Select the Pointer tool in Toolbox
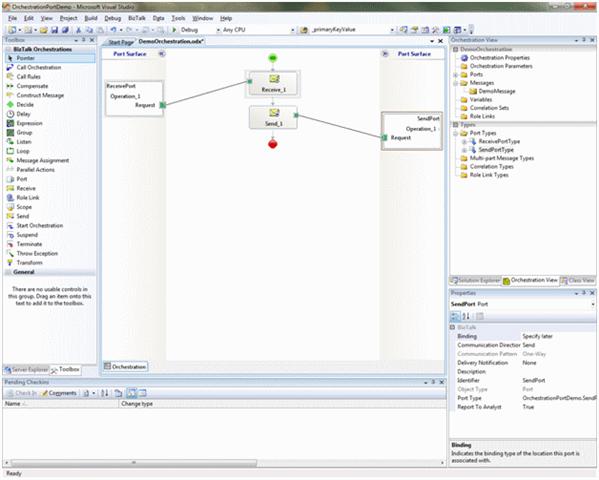The image size is (599, 480). pyautogui.click(x=50, y=58)
